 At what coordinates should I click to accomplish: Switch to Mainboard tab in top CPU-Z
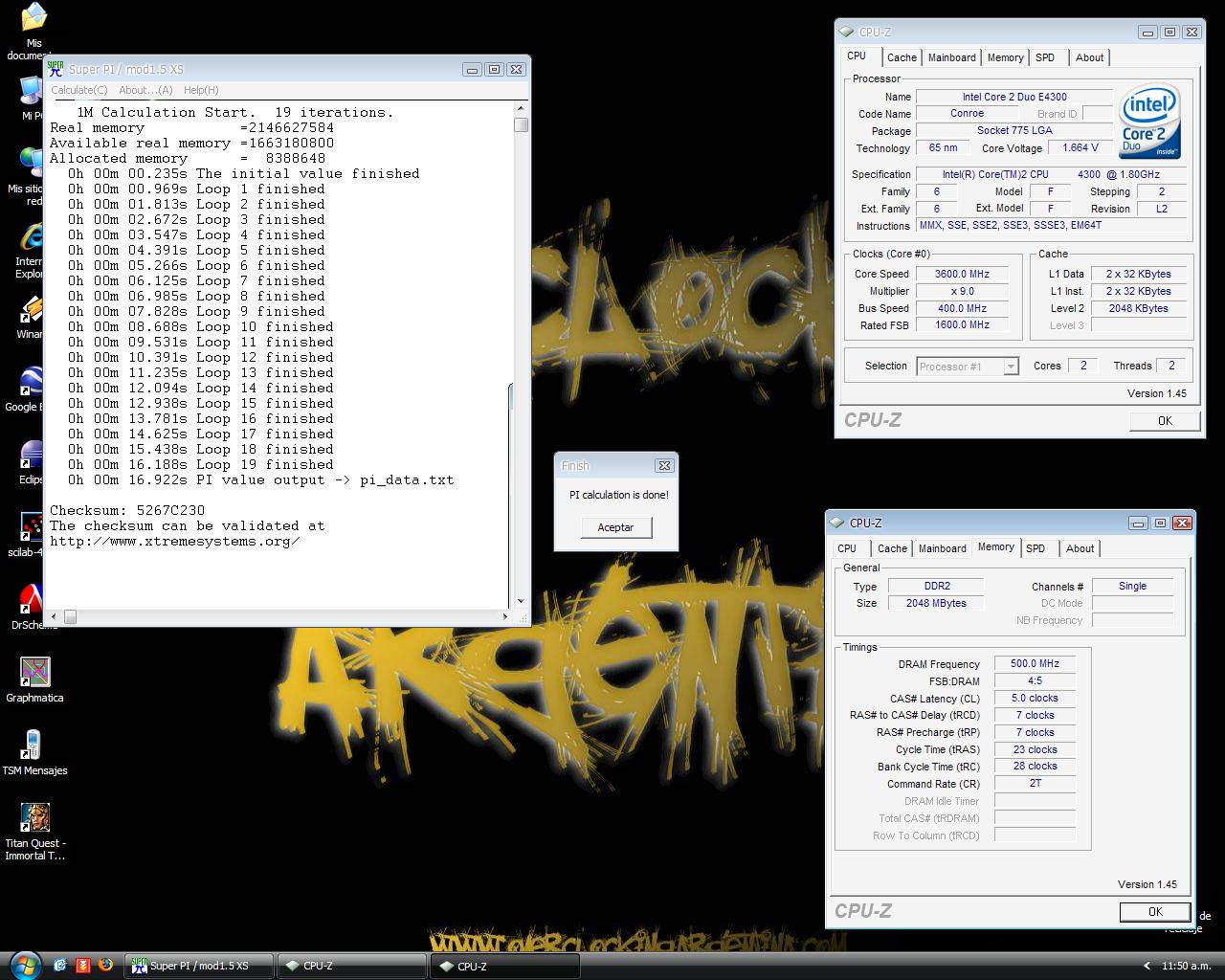tap(952, 57)
